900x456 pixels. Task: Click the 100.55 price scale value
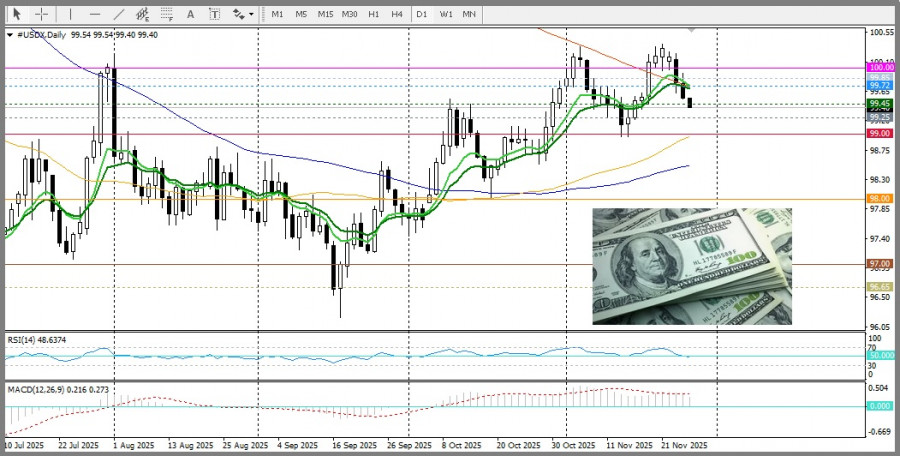[x=880, y=33]
